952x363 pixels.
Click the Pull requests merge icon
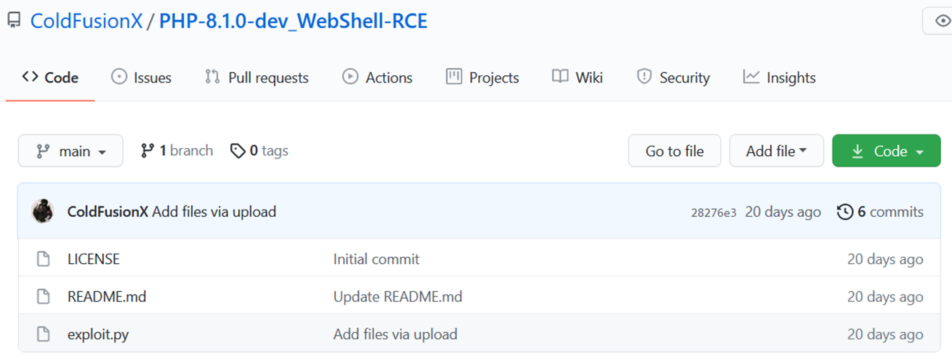(212, 77)
